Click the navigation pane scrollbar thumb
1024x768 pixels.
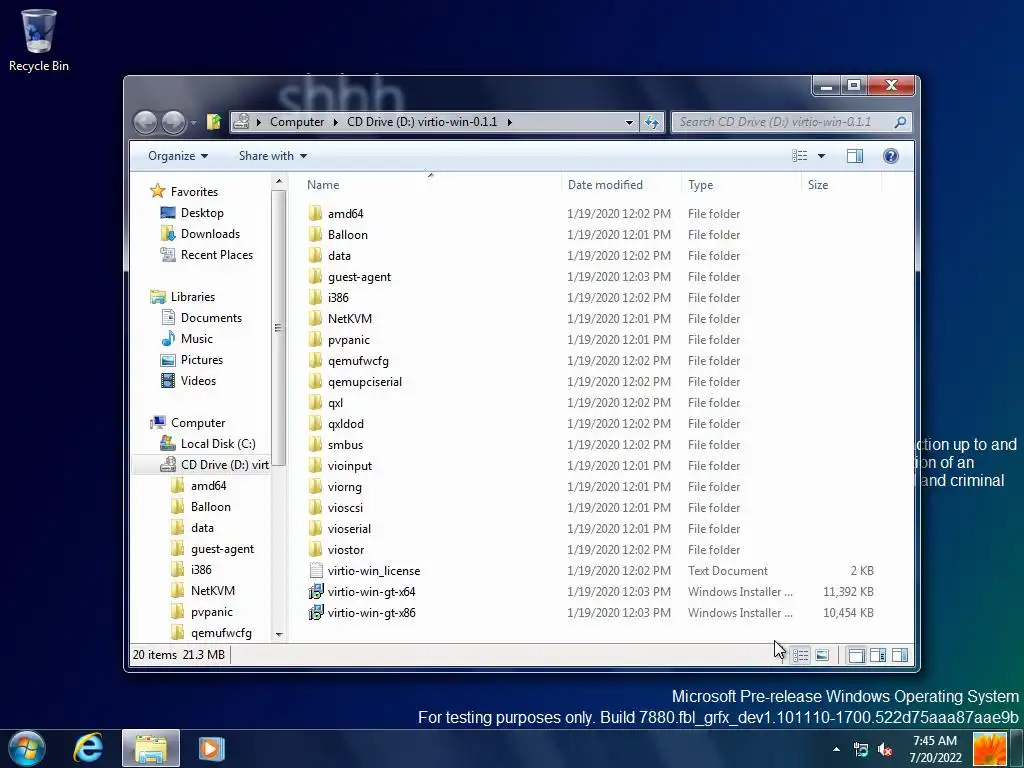click(x=279, y=328)
